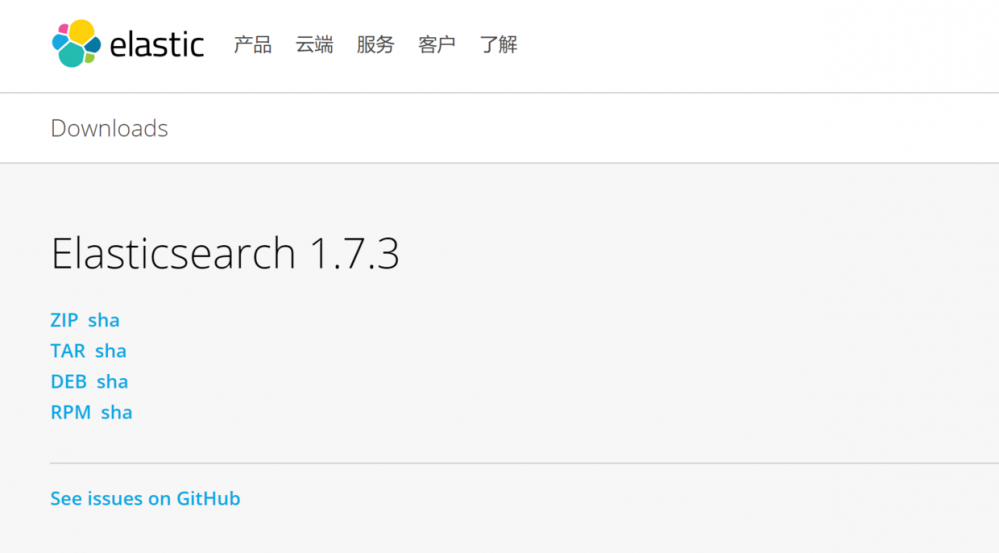Download the TAR package
The height and width of the screenshot is (553, 999).
pos(68,351)
